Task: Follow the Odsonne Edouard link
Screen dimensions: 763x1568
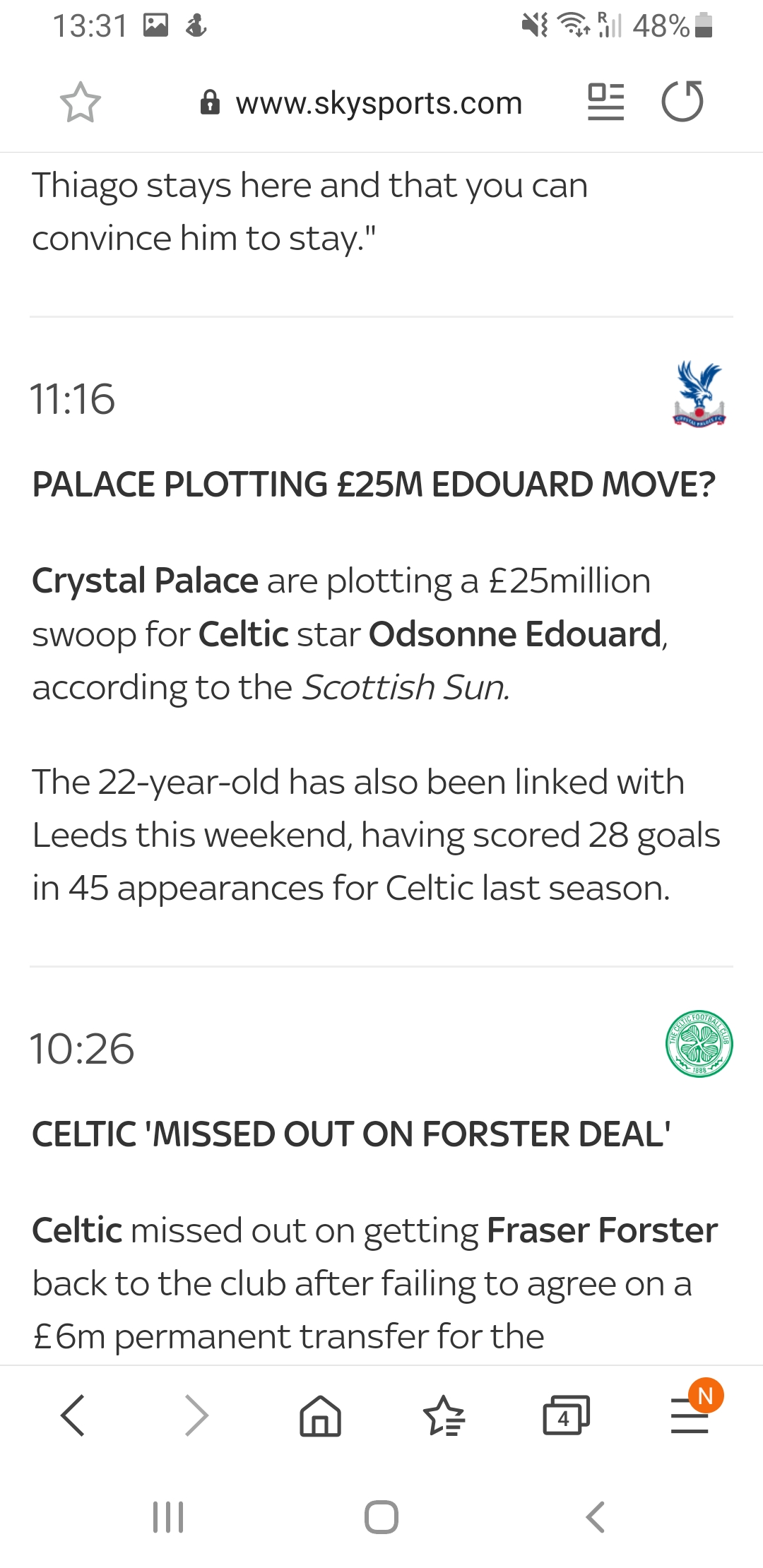Action: coord(515,634)
